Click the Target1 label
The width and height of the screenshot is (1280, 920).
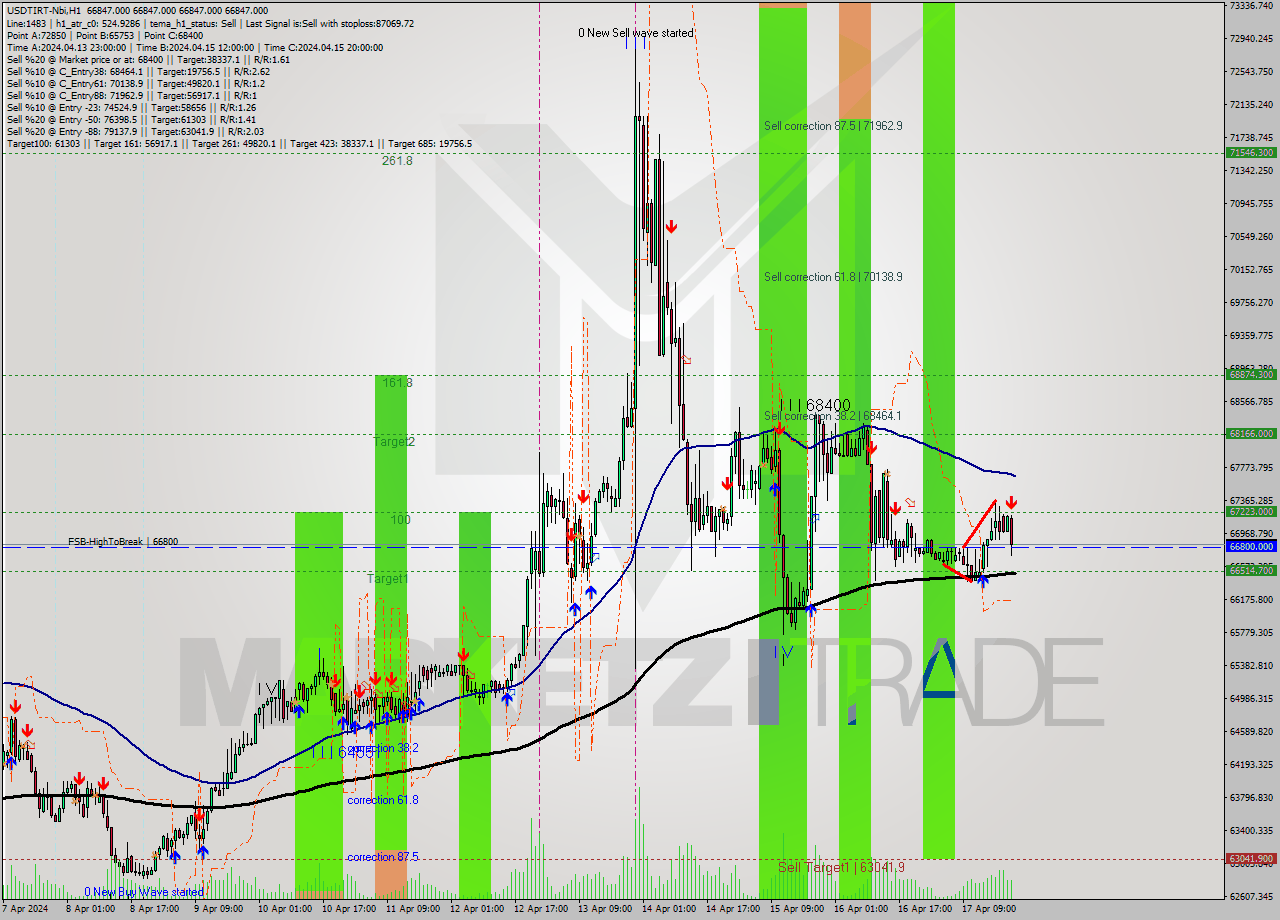[x=387, y=579]
